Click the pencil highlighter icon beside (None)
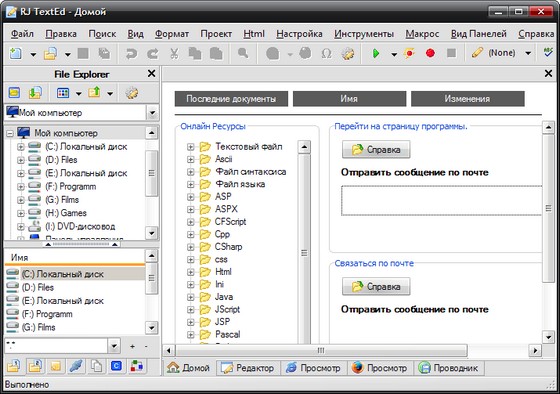 [477, 53]
